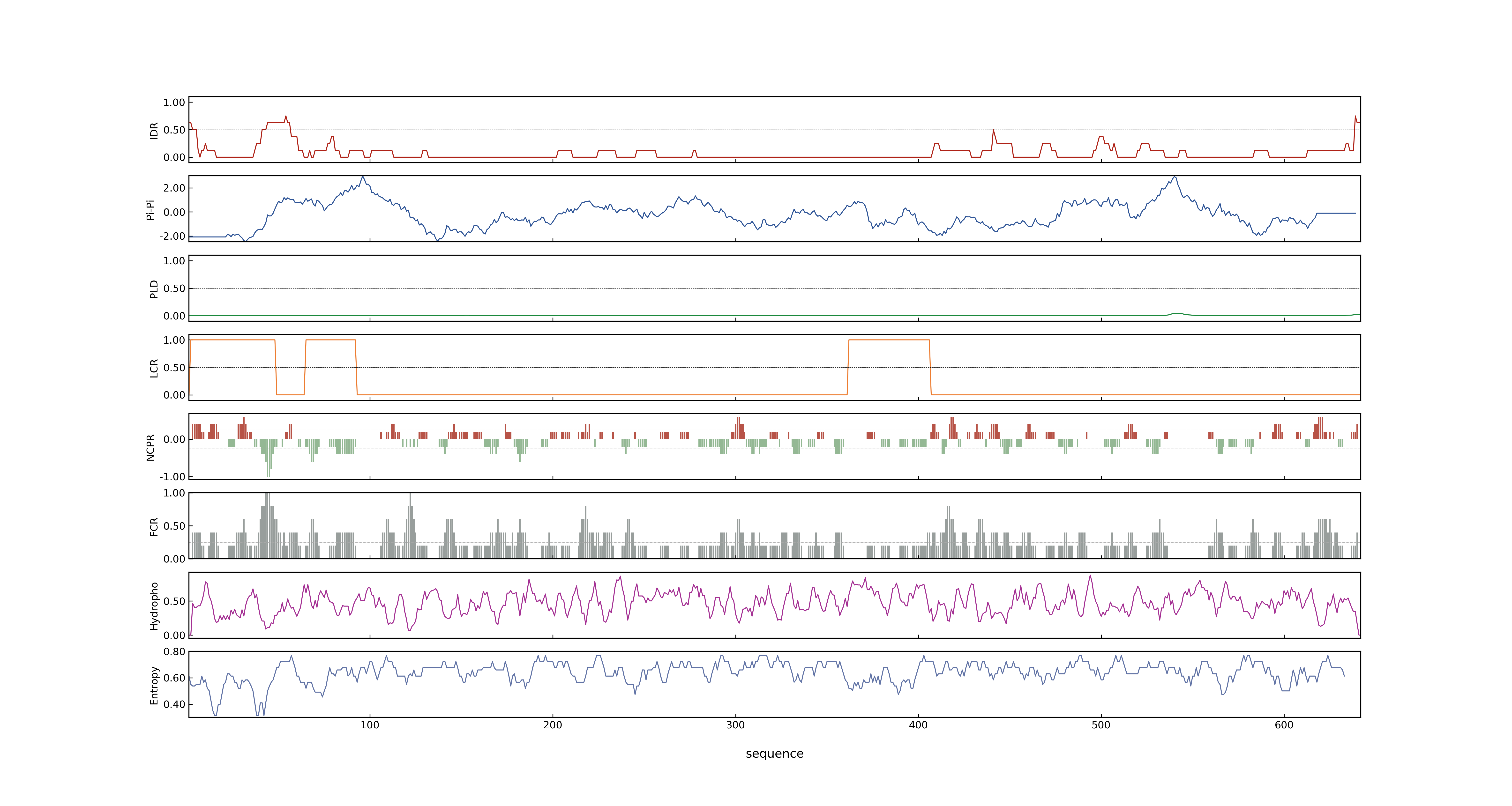Image resolution: width=1512 pixels, height=806 pixels.
Task: Click the x-axis tick label 400
Action: point(918,725)
